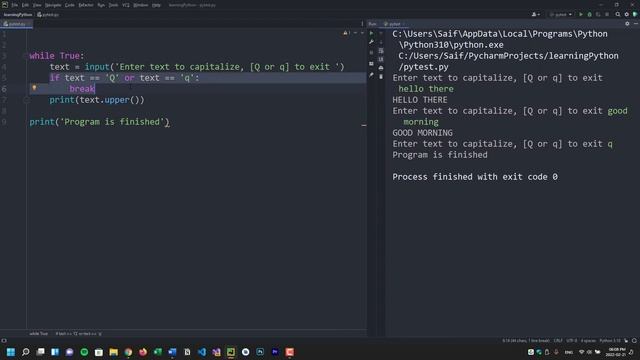Select the pytest run tab in Run panel
This screenshot has width=640, height=360.
click(x=393, y=24)
